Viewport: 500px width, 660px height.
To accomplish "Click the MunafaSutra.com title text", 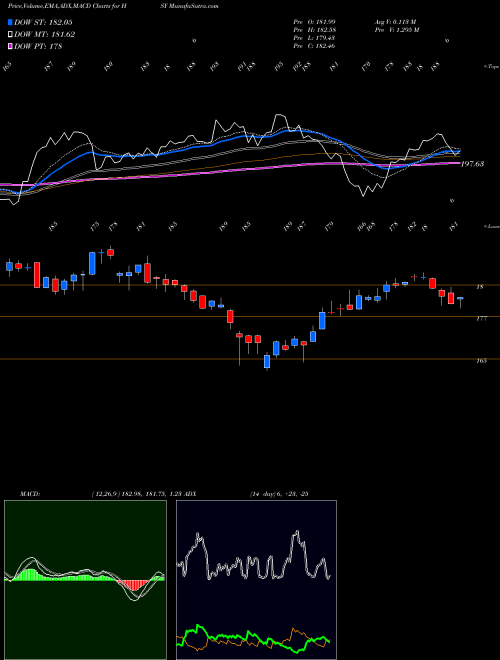I will pyautogui.click(x=196, y=6).
